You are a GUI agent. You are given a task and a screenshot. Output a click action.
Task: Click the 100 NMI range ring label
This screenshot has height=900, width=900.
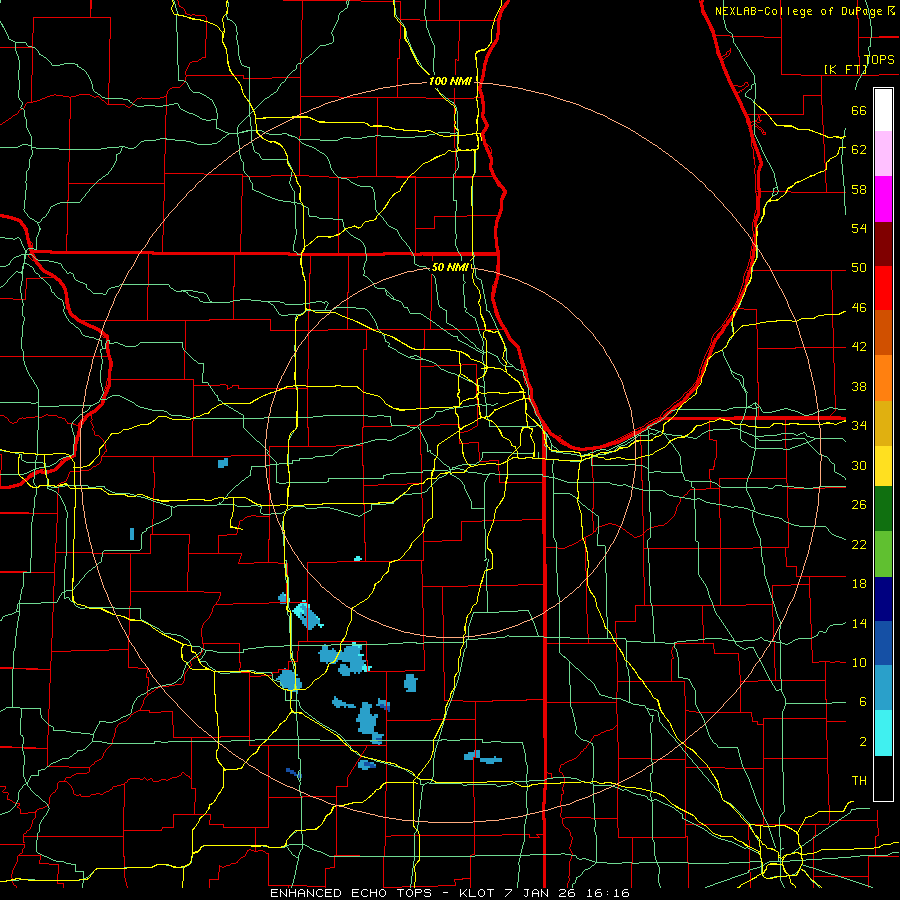pos(450,82)
